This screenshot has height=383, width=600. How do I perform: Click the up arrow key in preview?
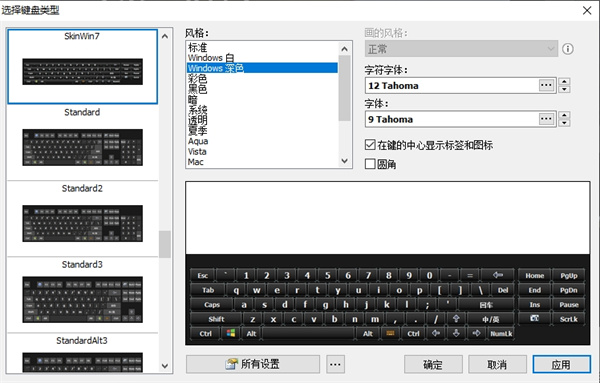pyautogui.click(x=456, y=319)
